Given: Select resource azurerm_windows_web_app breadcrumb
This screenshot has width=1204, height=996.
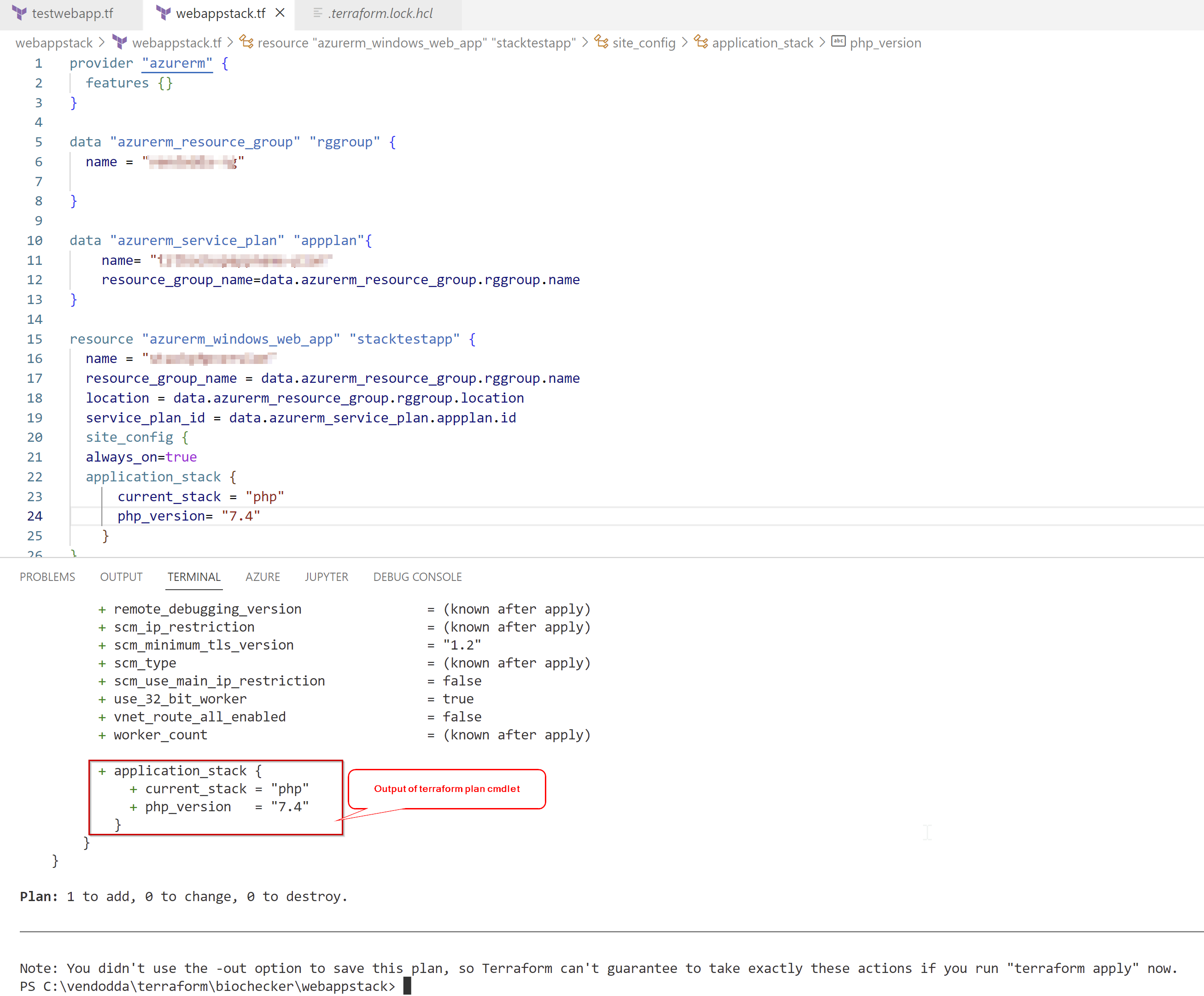Looking at the screenshot, I should (x=416, y=43).
